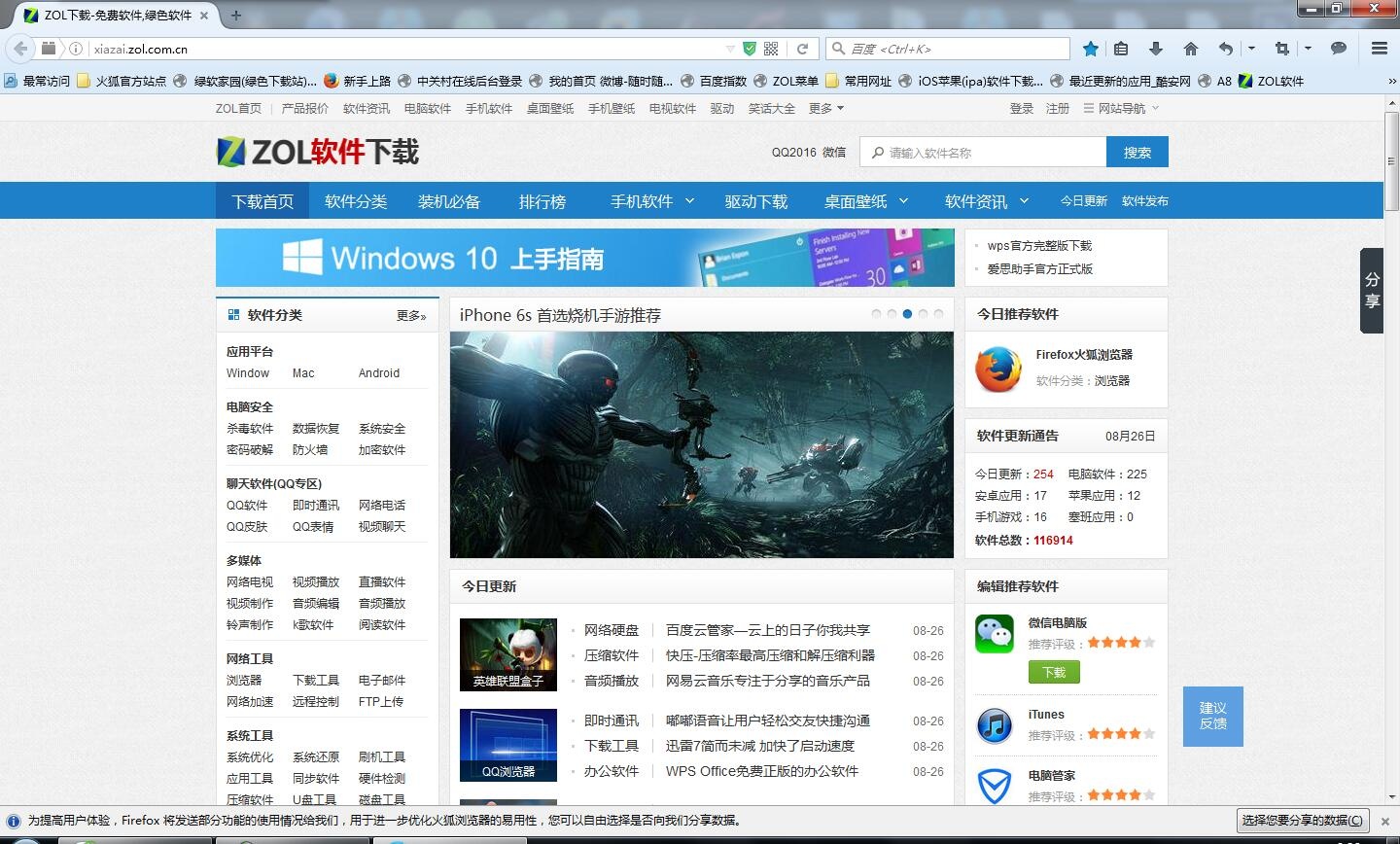Open the bookmarks list icon
1400x844 pixels.
tap(1121, 49)
